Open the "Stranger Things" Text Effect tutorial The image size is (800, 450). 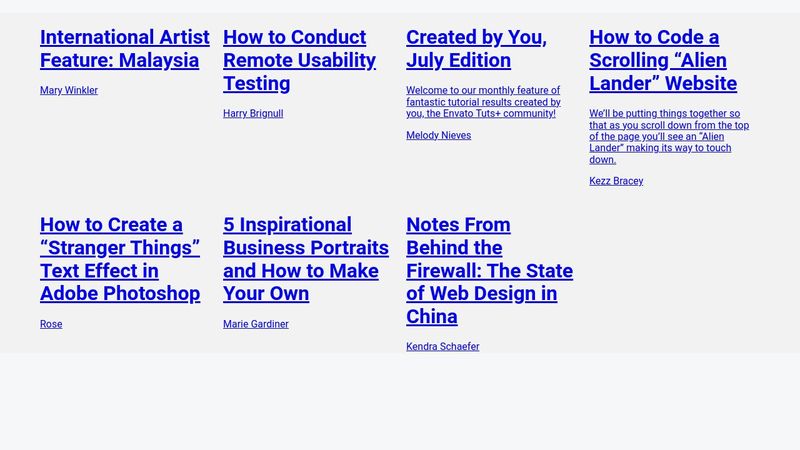(120, 259)
